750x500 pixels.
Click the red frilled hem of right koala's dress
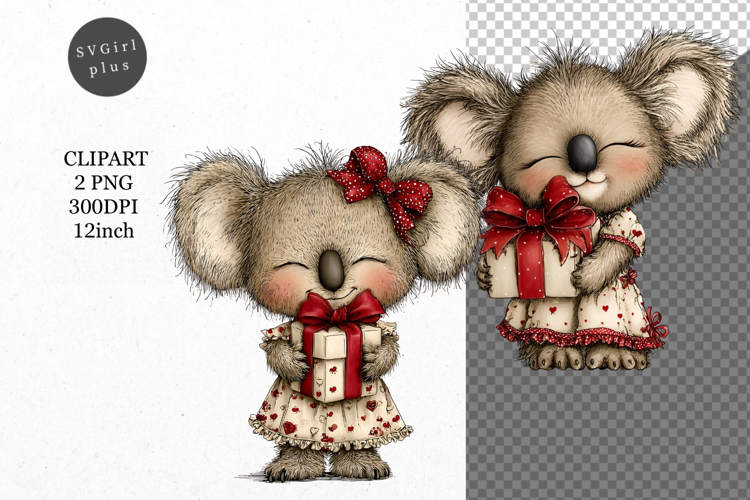pos(580,338)
